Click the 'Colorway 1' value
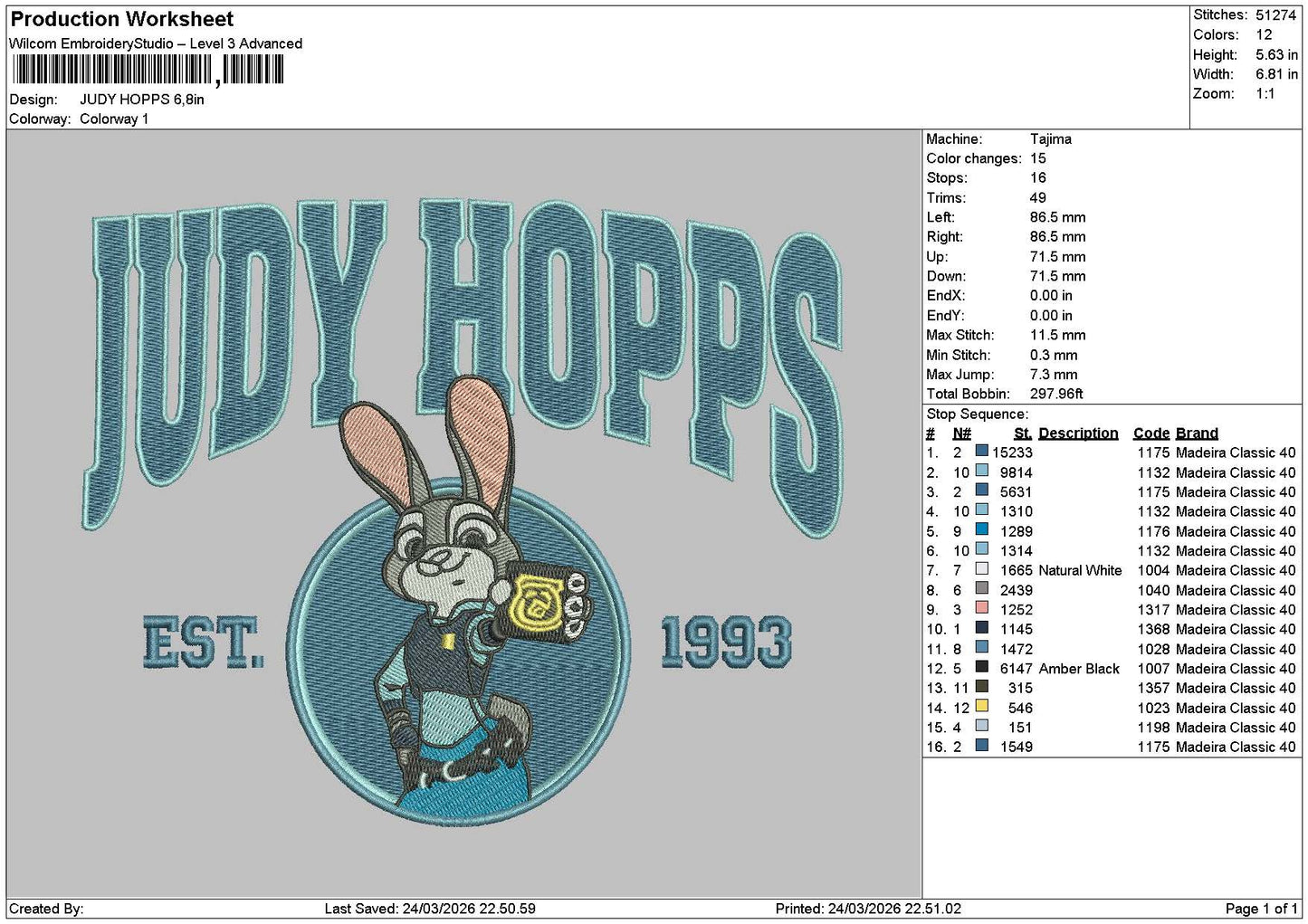1308x924 pixels. coord(114,119)
